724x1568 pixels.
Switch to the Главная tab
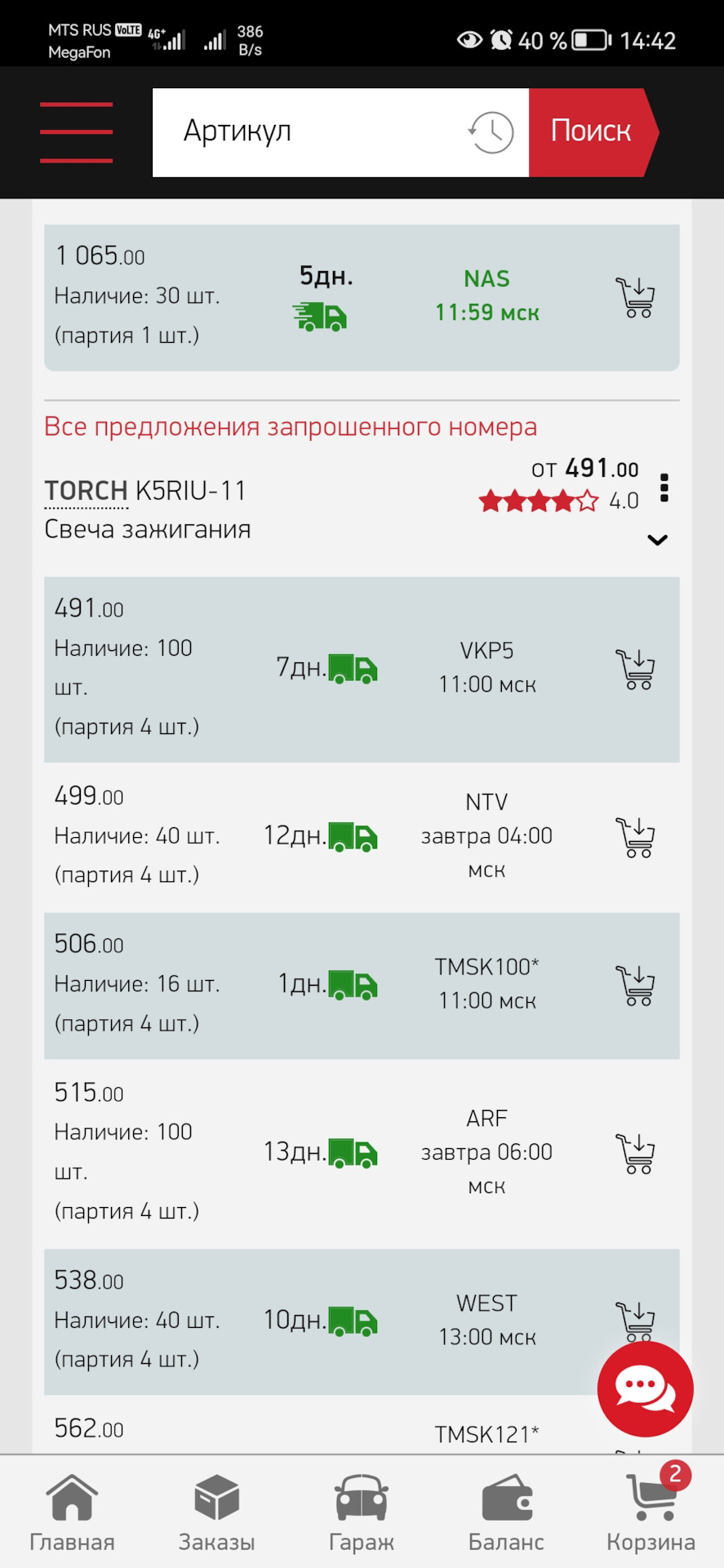coord(72,1513)
